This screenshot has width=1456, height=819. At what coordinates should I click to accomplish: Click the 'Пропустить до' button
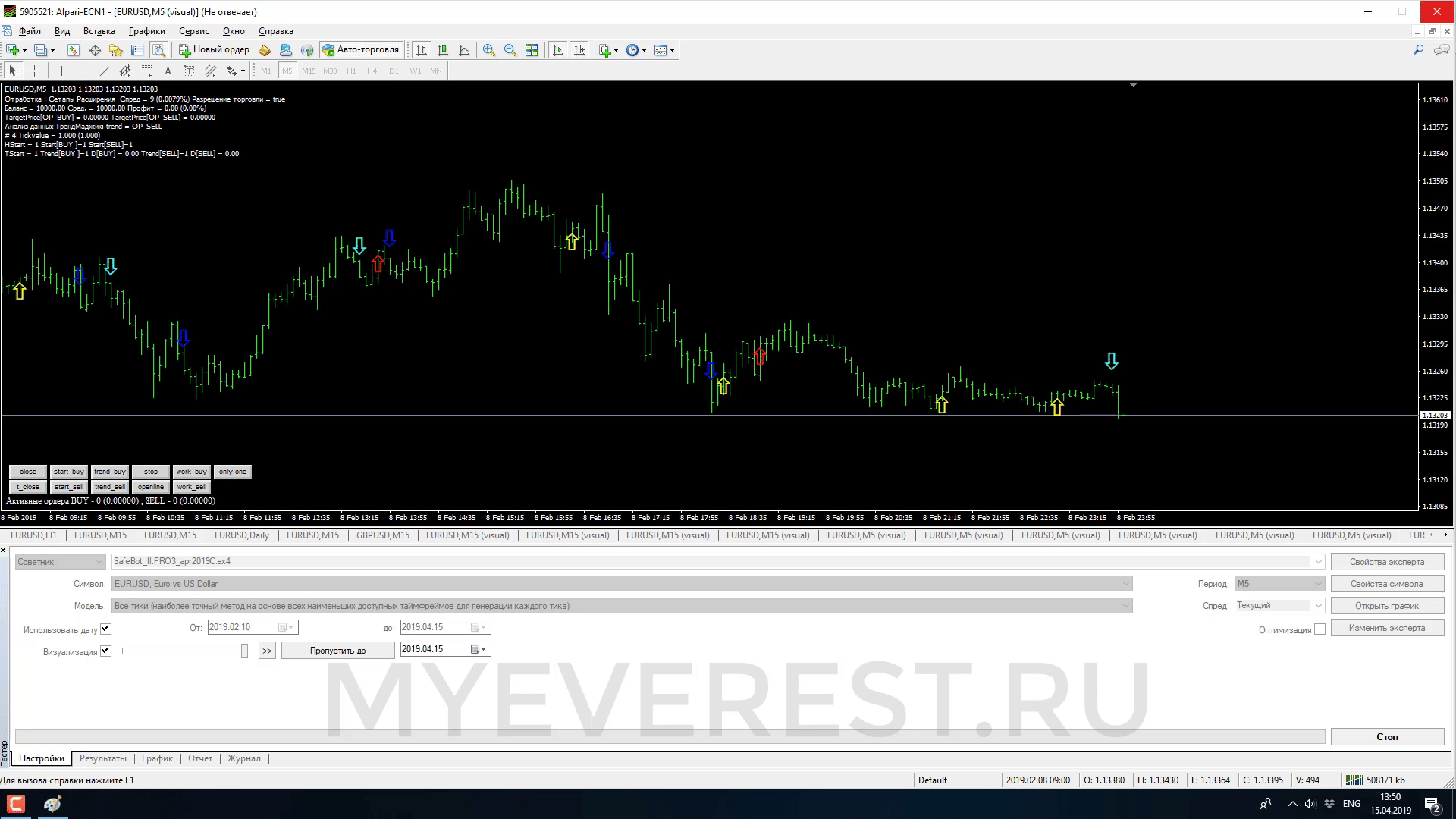tap(337, 651)
